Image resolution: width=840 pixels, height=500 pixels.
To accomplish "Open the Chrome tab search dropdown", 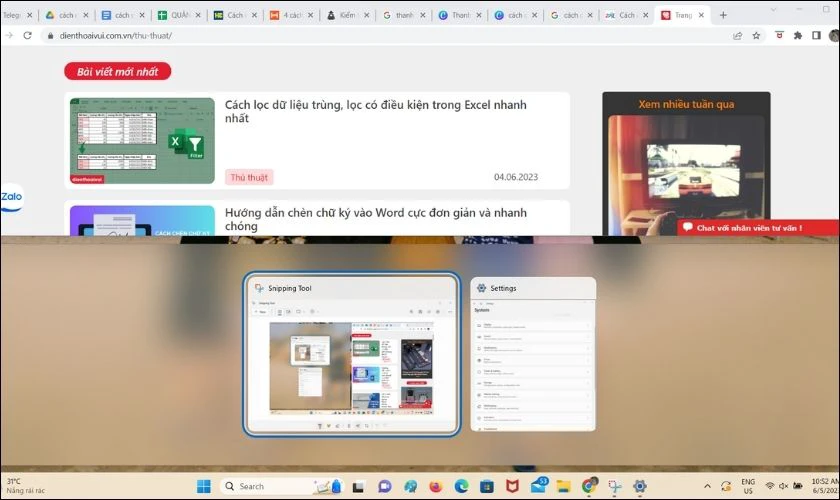I will click(x=773, y=10).
